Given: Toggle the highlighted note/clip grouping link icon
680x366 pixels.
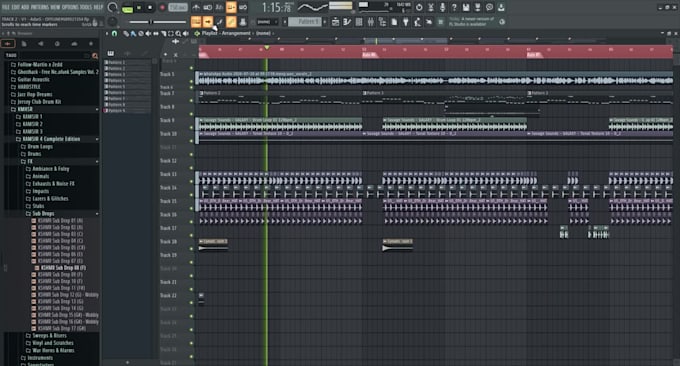Looking at the screenshot, I should click(x=231, y=22).
